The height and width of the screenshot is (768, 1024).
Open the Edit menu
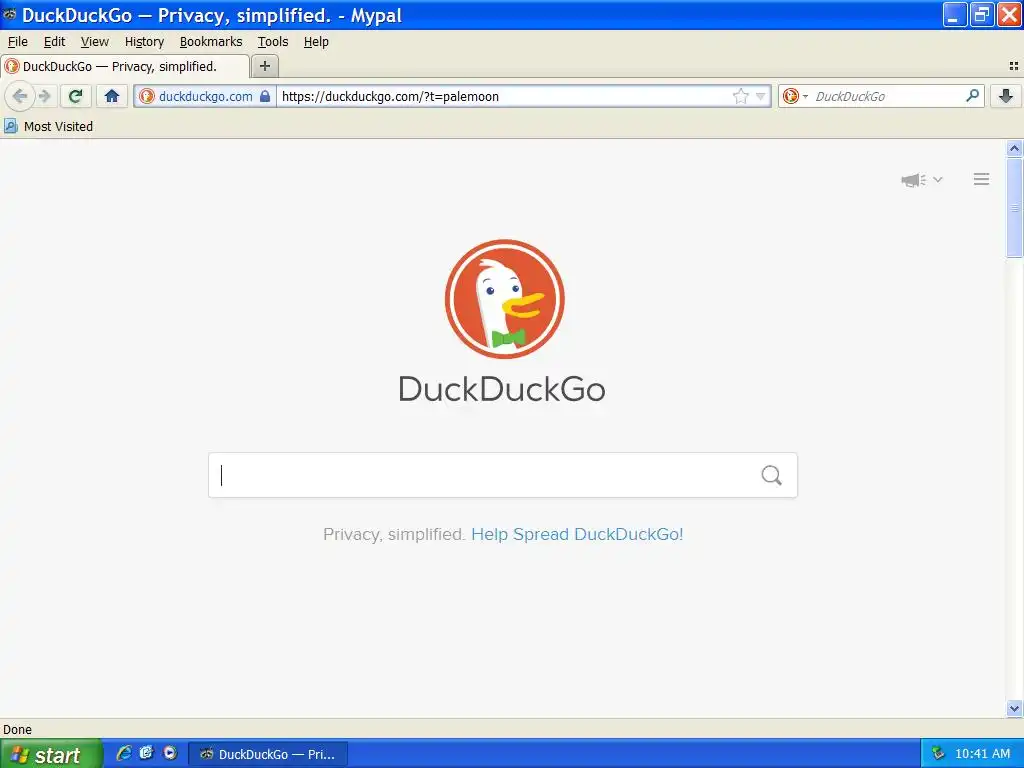[54, 42]
